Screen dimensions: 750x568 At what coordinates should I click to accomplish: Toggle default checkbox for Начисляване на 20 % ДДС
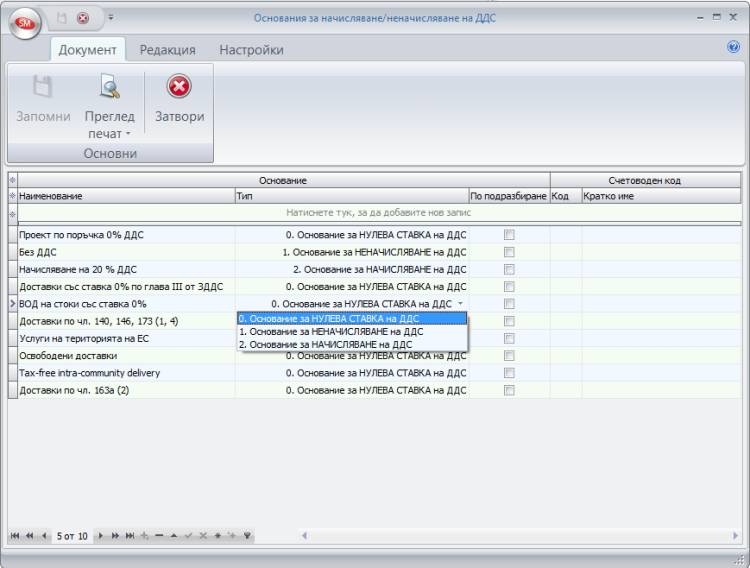tap(509, 269)
